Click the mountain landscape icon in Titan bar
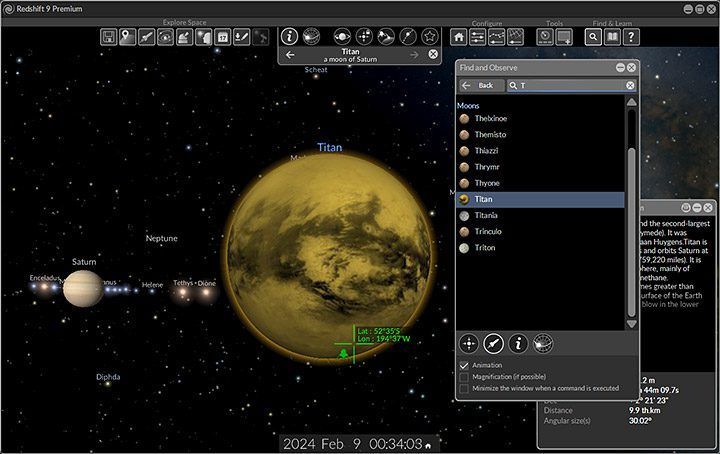720x454 pixels. tap(386, 36)
